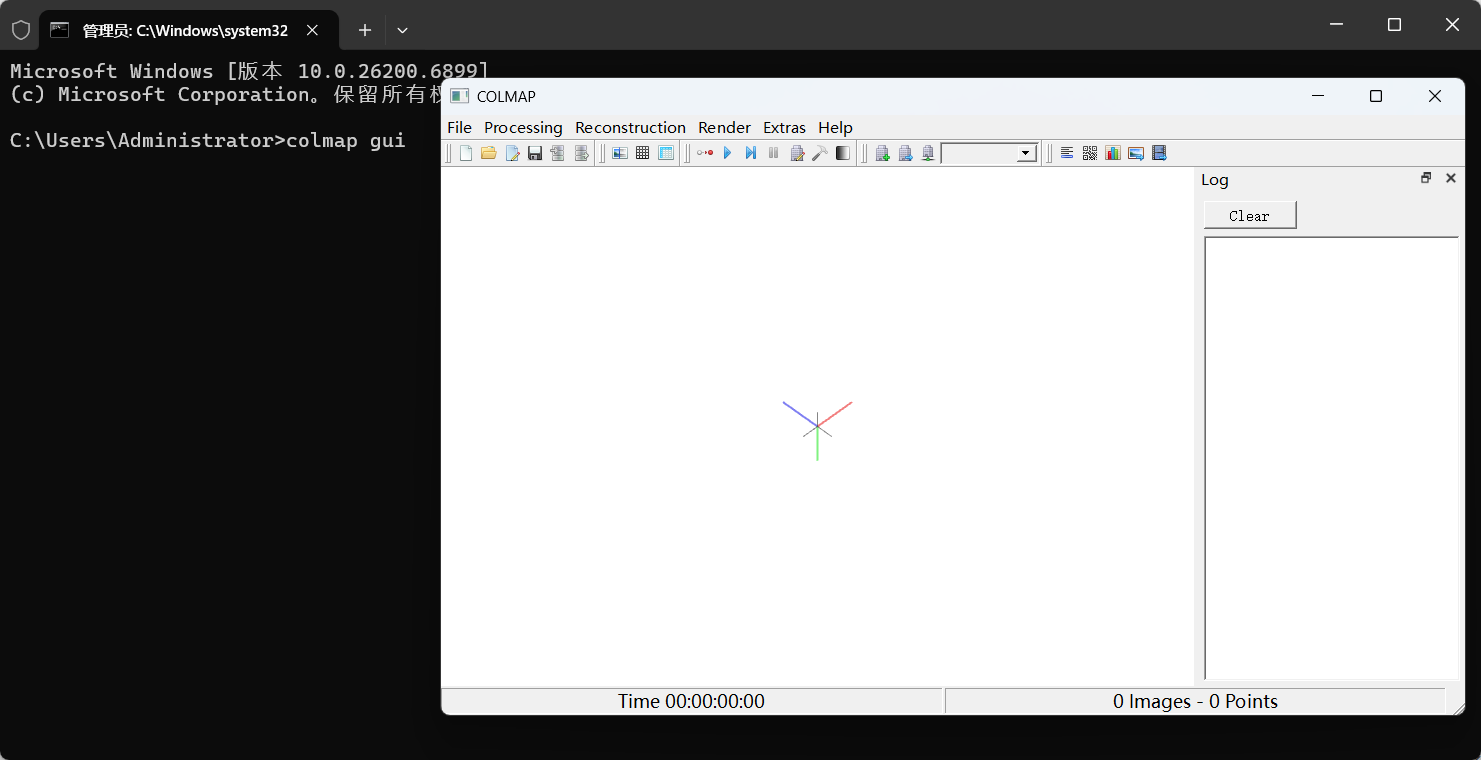Step reconstruction forward one image
1481x760 pixels.
click(x=750, y=152)
